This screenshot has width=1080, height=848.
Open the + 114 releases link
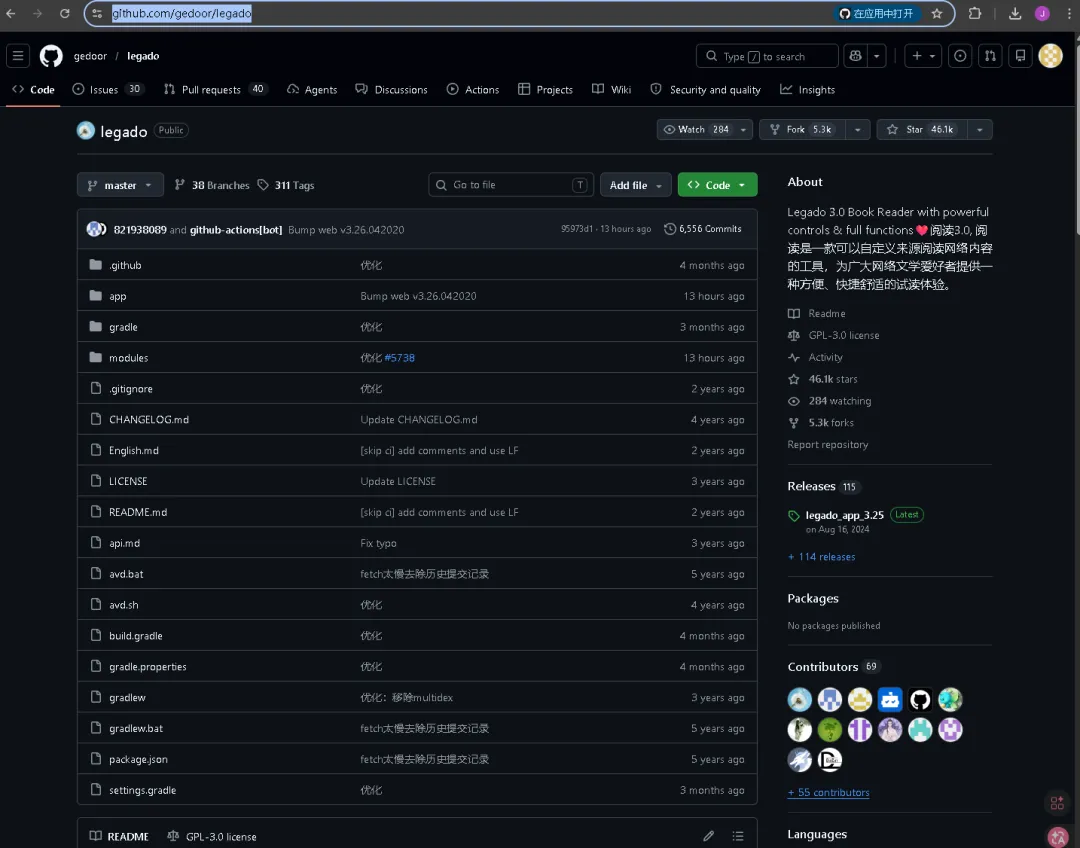(822, 557)
